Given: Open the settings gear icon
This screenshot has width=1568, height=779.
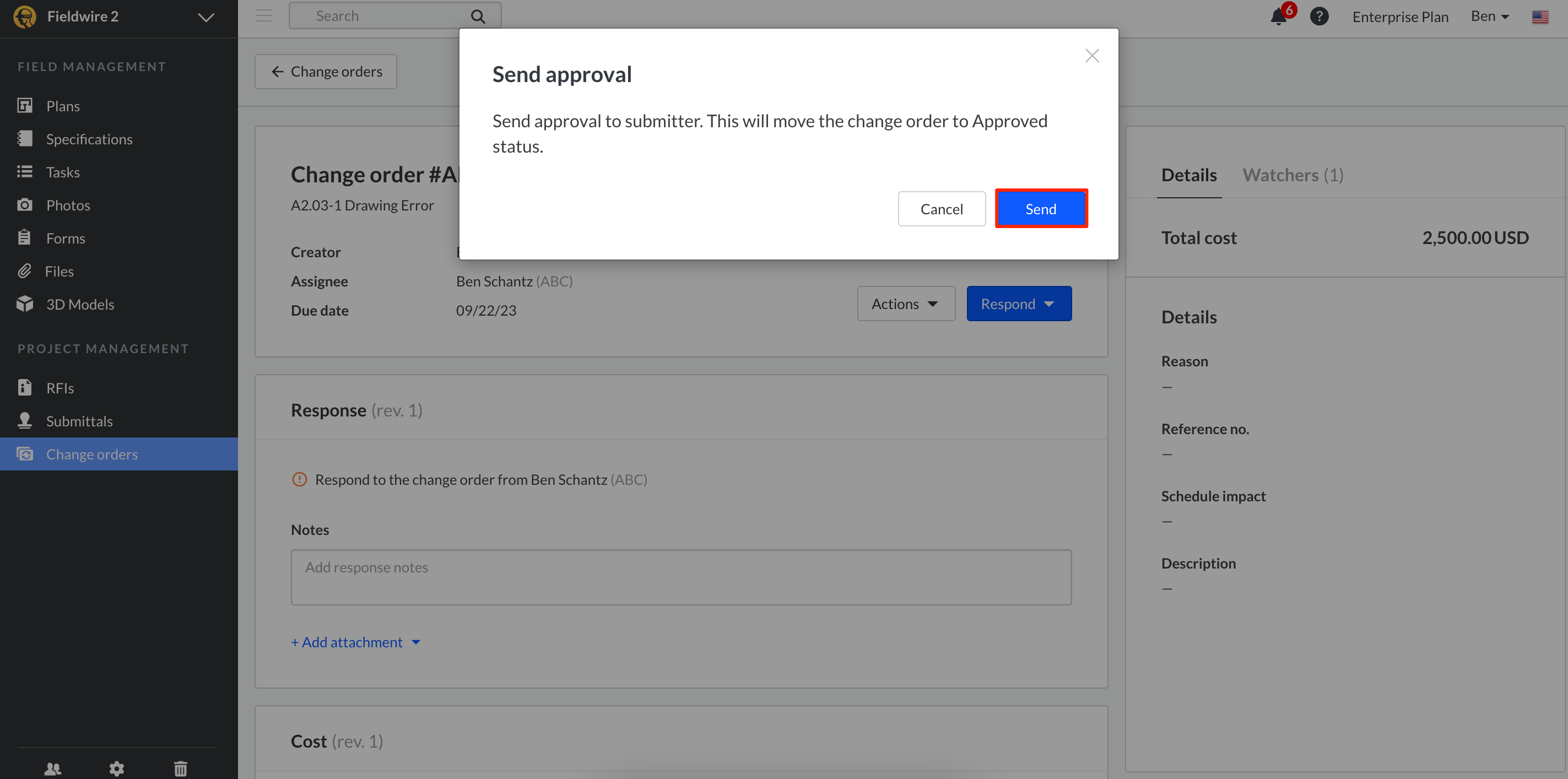Looking at the screenshot, I should [116, 769].
